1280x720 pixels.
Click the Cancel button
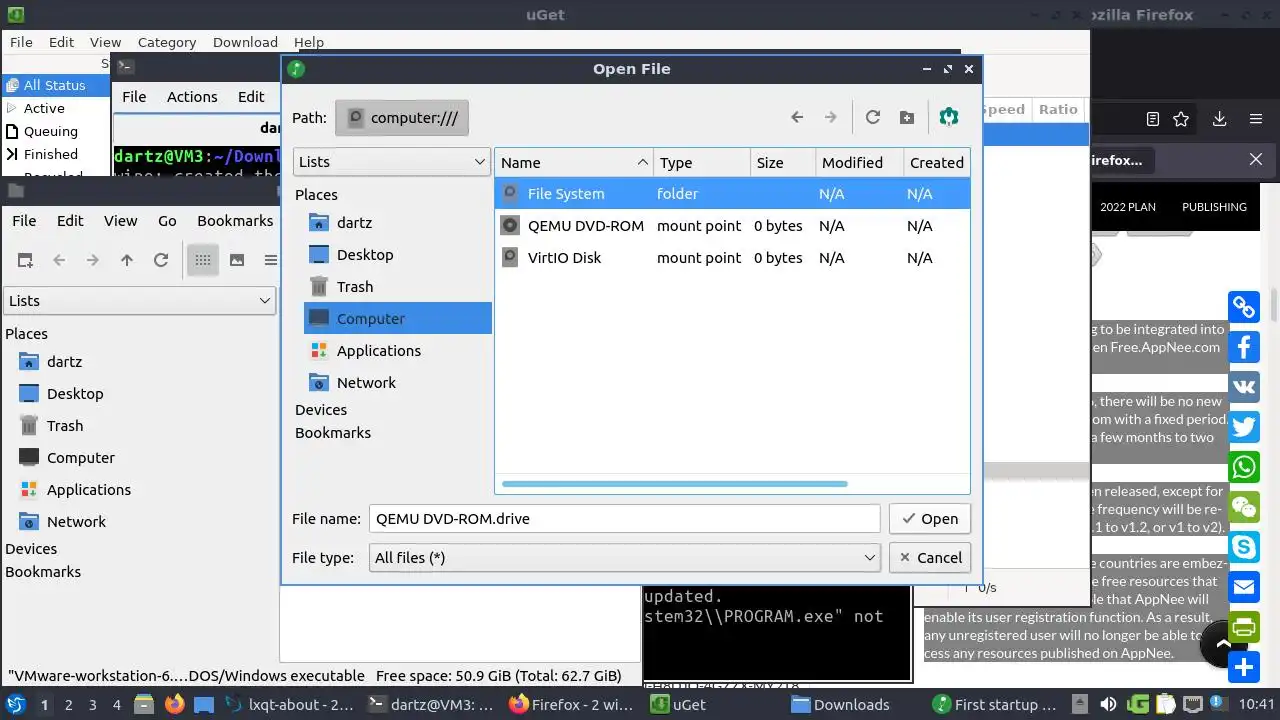(930, 557)
